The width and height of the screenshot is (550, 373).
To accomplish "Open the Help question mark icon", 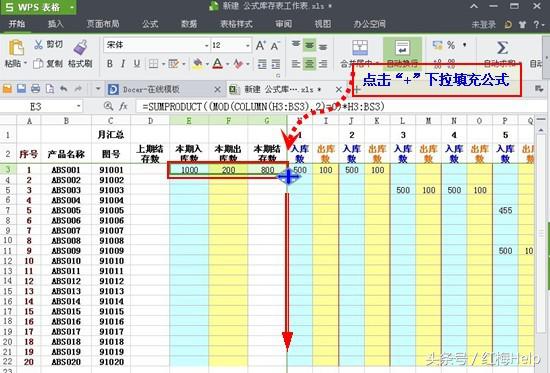I will coord(536,24).
